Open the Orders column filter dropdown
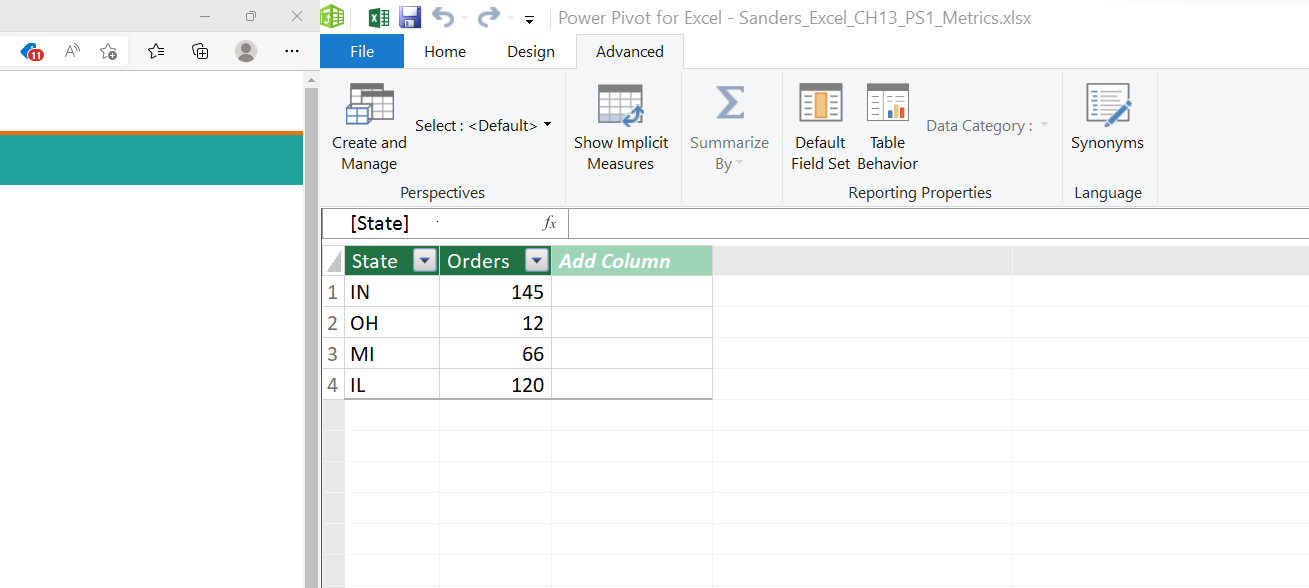This screenshot has height=588, width=1309. point(537,261)
